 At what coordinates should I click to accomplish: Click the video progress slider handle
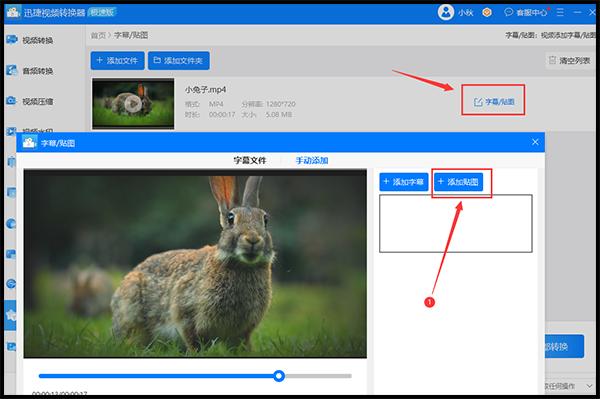click(x=279, y=376)
